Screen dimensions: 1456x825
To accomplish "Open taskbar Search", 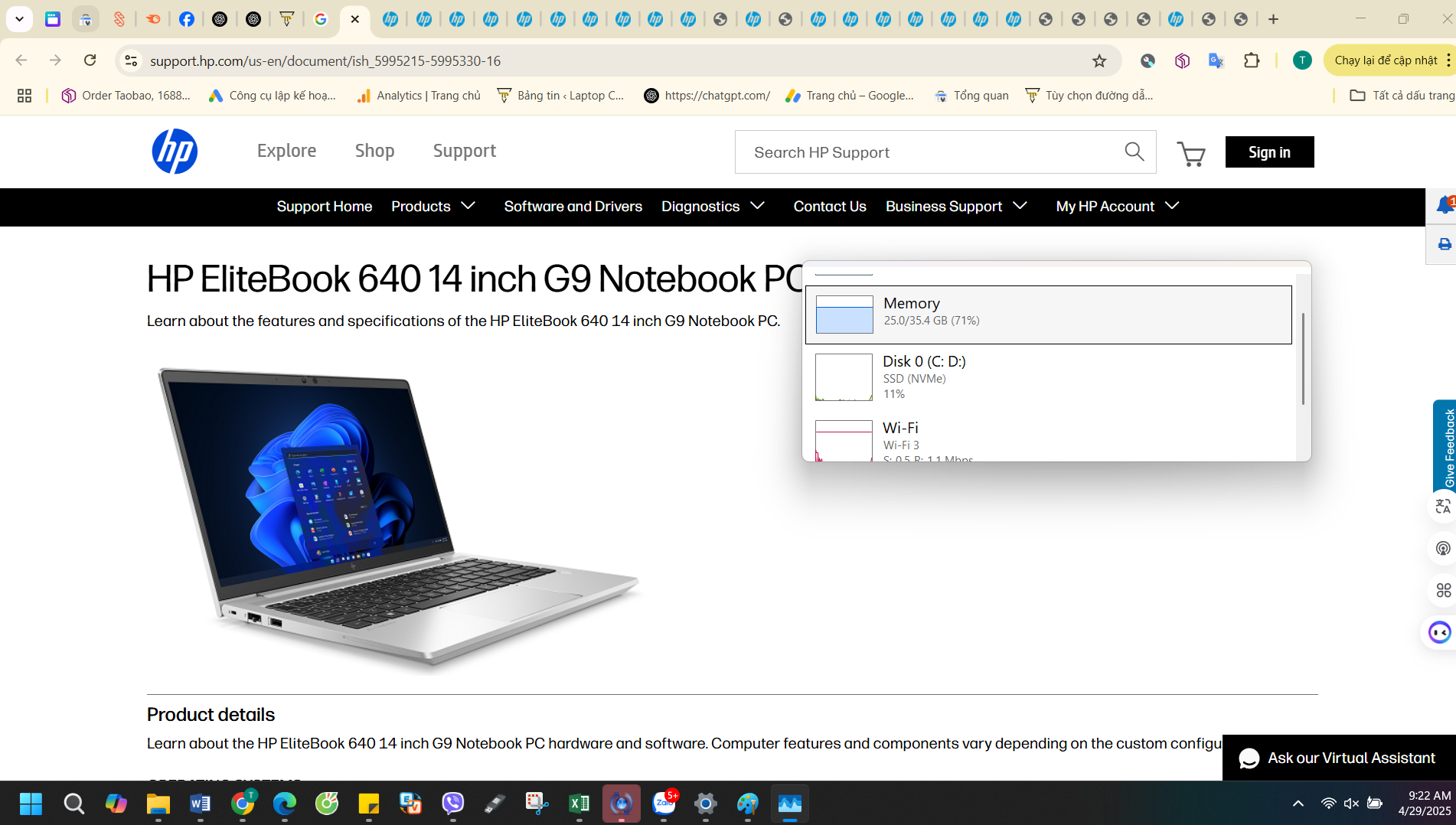I will click(x=73, y=804).
